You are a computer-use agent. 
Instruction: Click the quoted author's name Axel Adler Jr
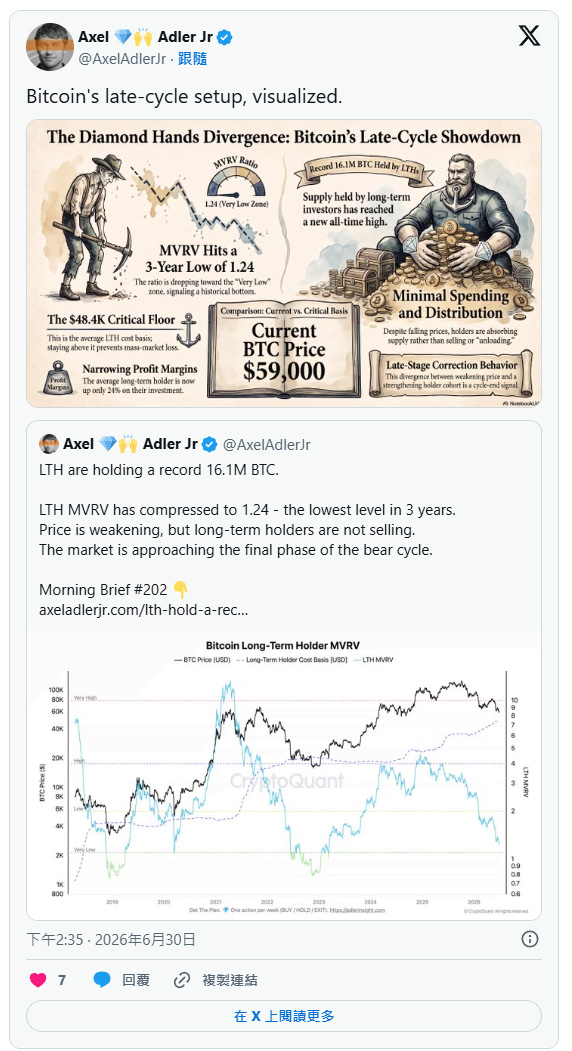[131, 444]
